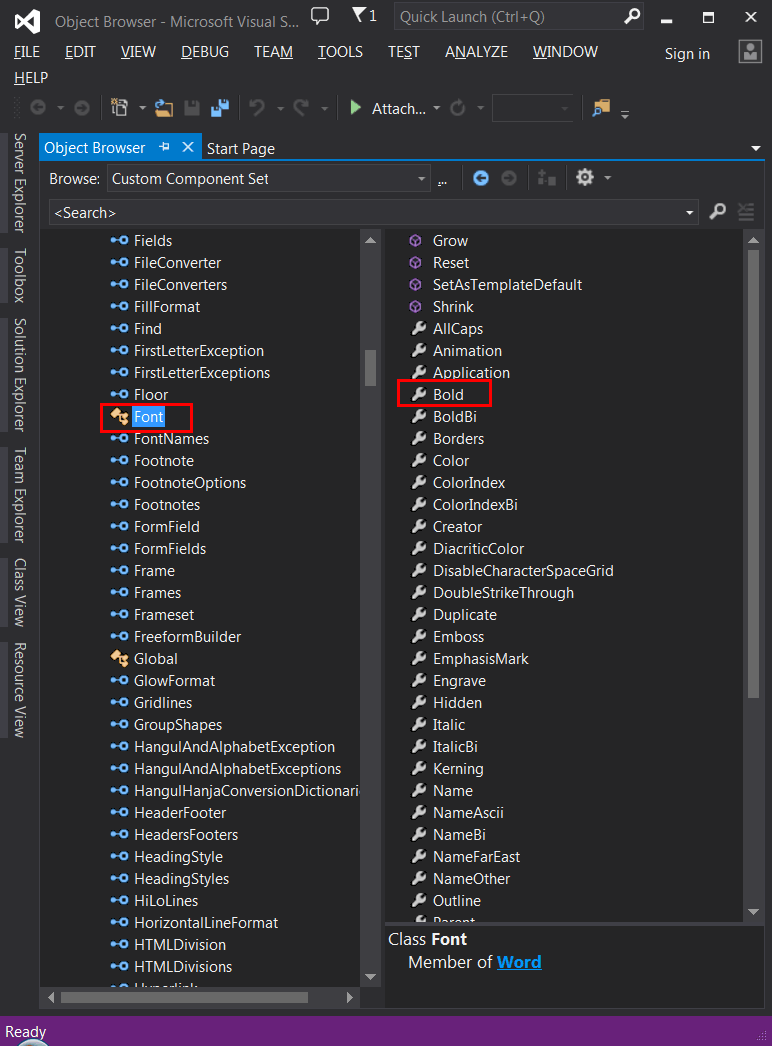772x1046 pixels.
Task: Select the Font class in tree
Action: point(148,417)
